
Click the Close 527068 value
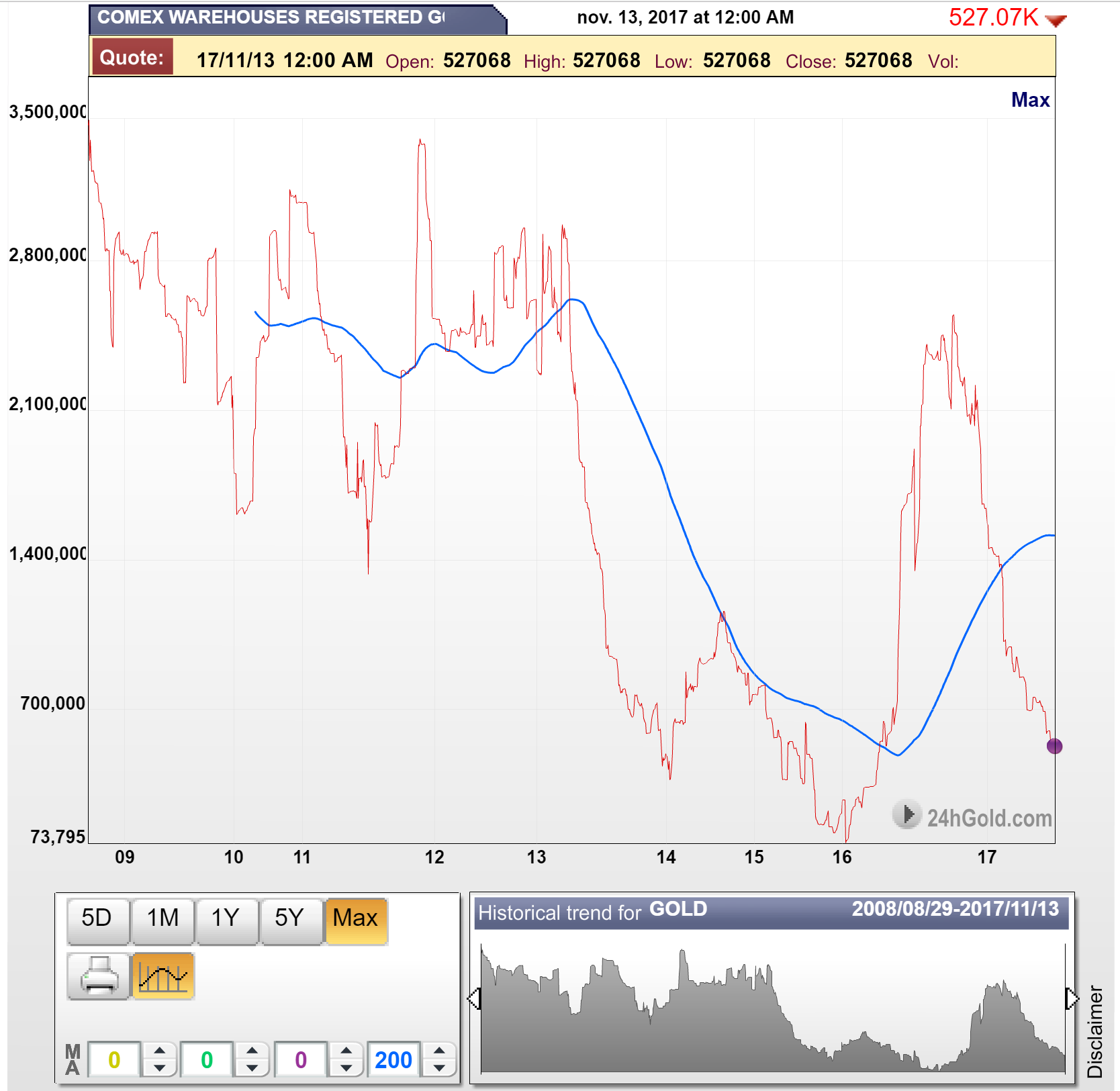coord(878,60)
